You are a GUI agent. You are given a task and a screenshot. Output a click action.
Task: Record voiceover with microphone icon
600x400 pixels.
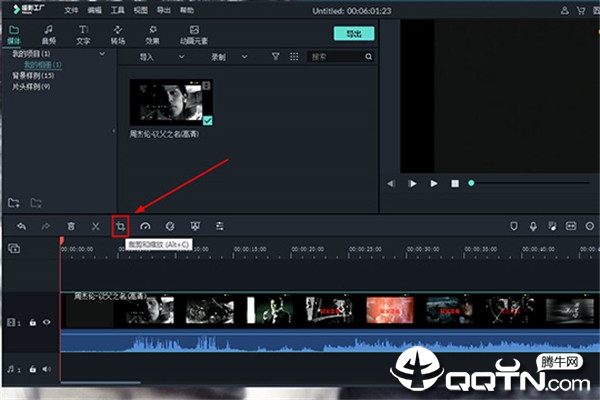click(x=533, y=226)
